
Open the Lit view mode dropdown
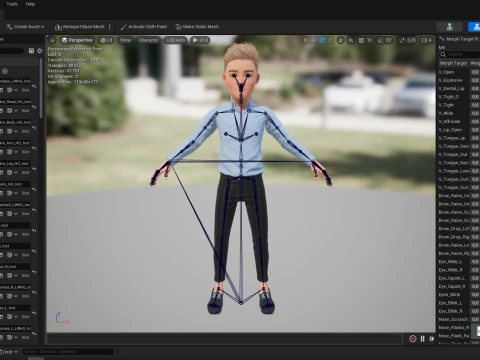106,40
